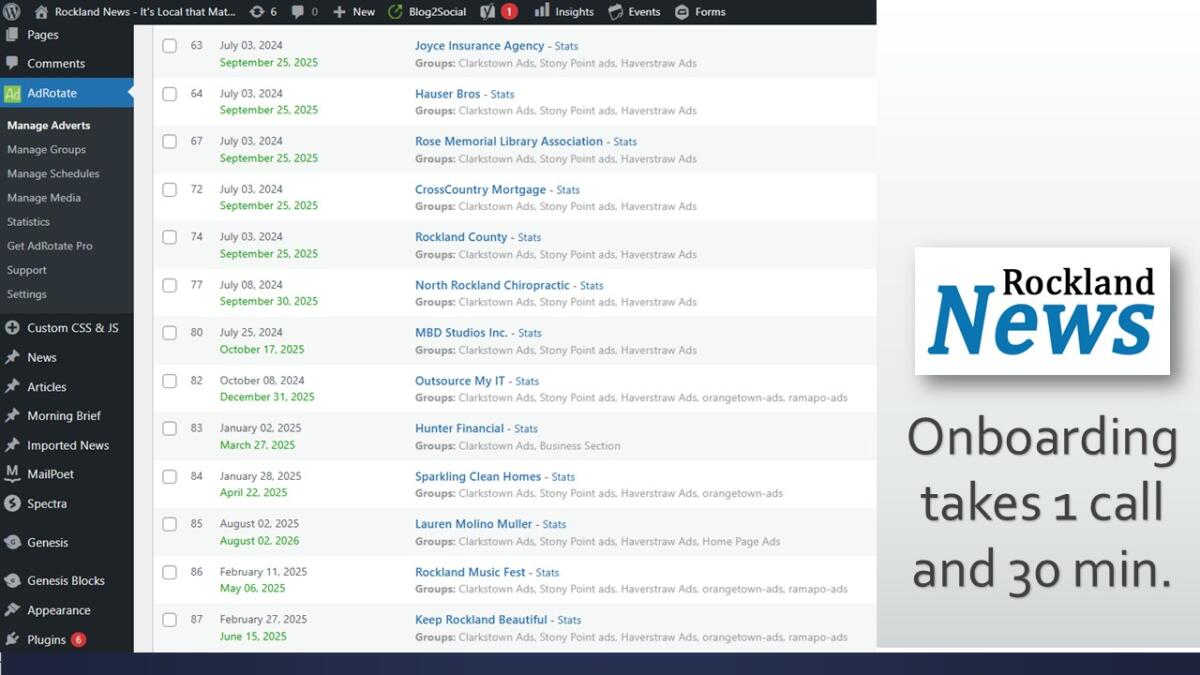Open AdRotate Support page
1200x675 pixels.
pyautogui.click(x=27, y=270)
